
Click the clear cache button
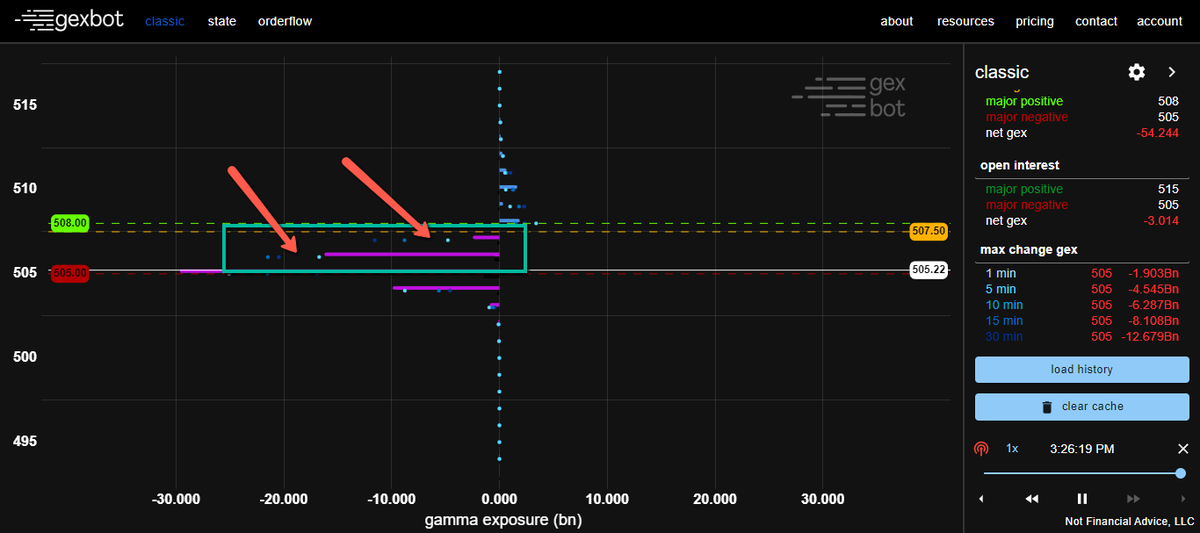pyautogui.click(x=1082, y=407)
